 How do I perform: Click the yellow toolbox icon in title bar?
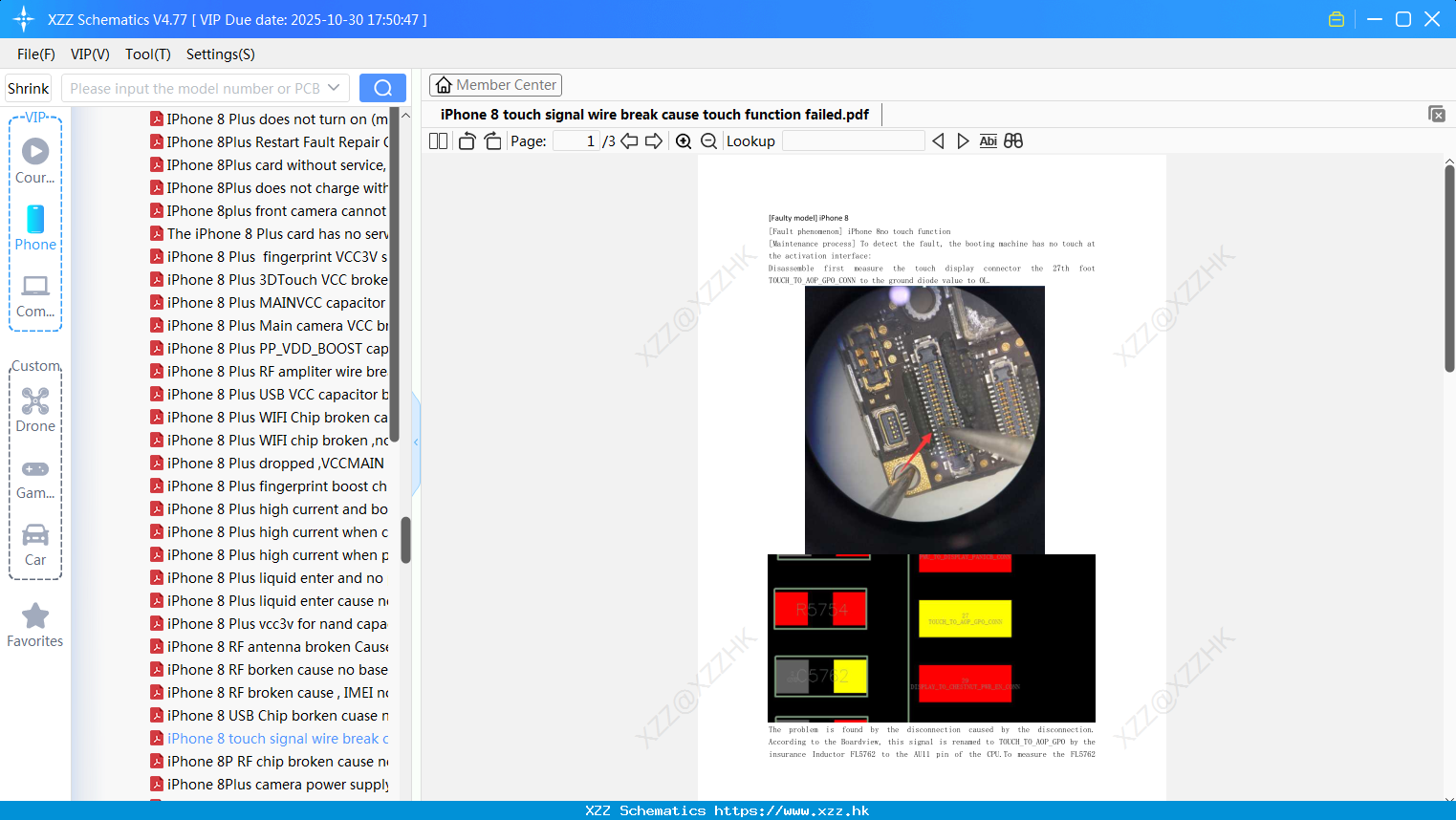pos(1336,19)
